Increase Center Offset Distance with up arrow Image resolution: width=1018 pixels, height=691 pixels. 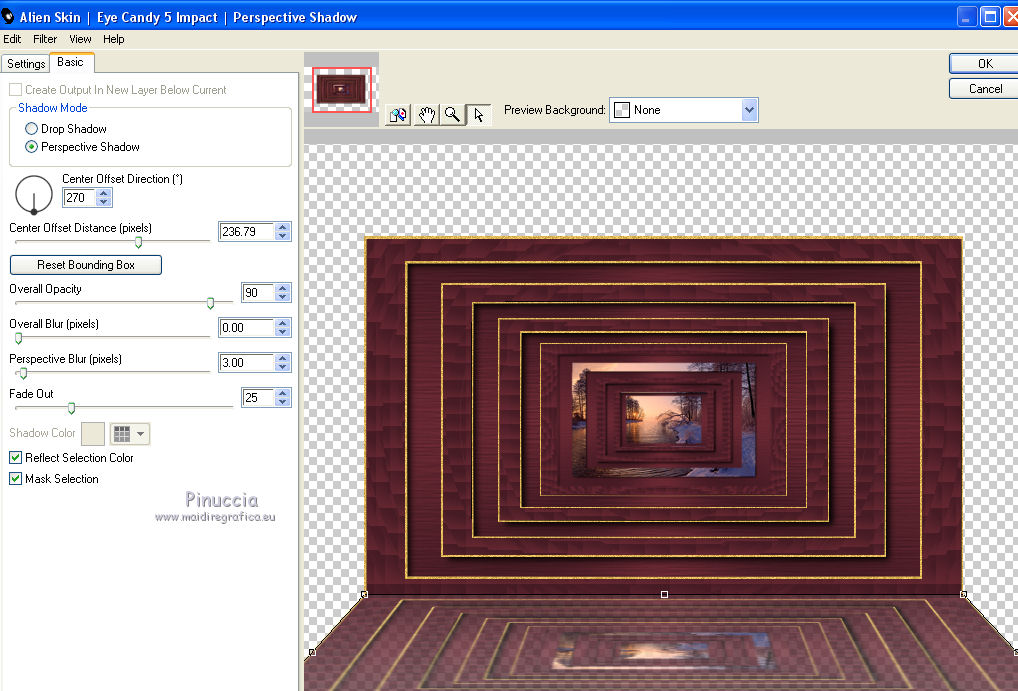(282, 227)
